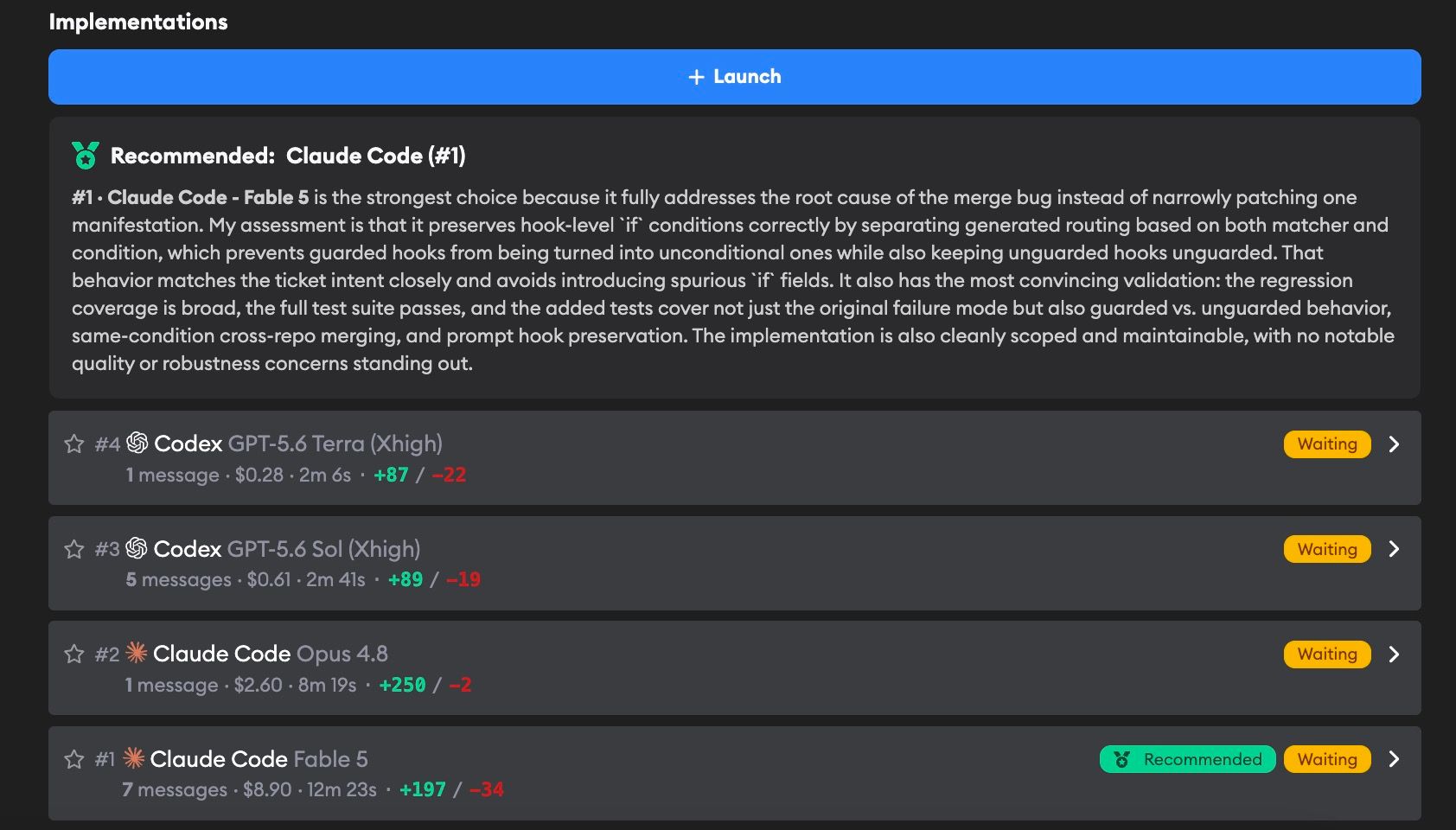
Task: Click the '+89' additions count
Action: [406, 579]
